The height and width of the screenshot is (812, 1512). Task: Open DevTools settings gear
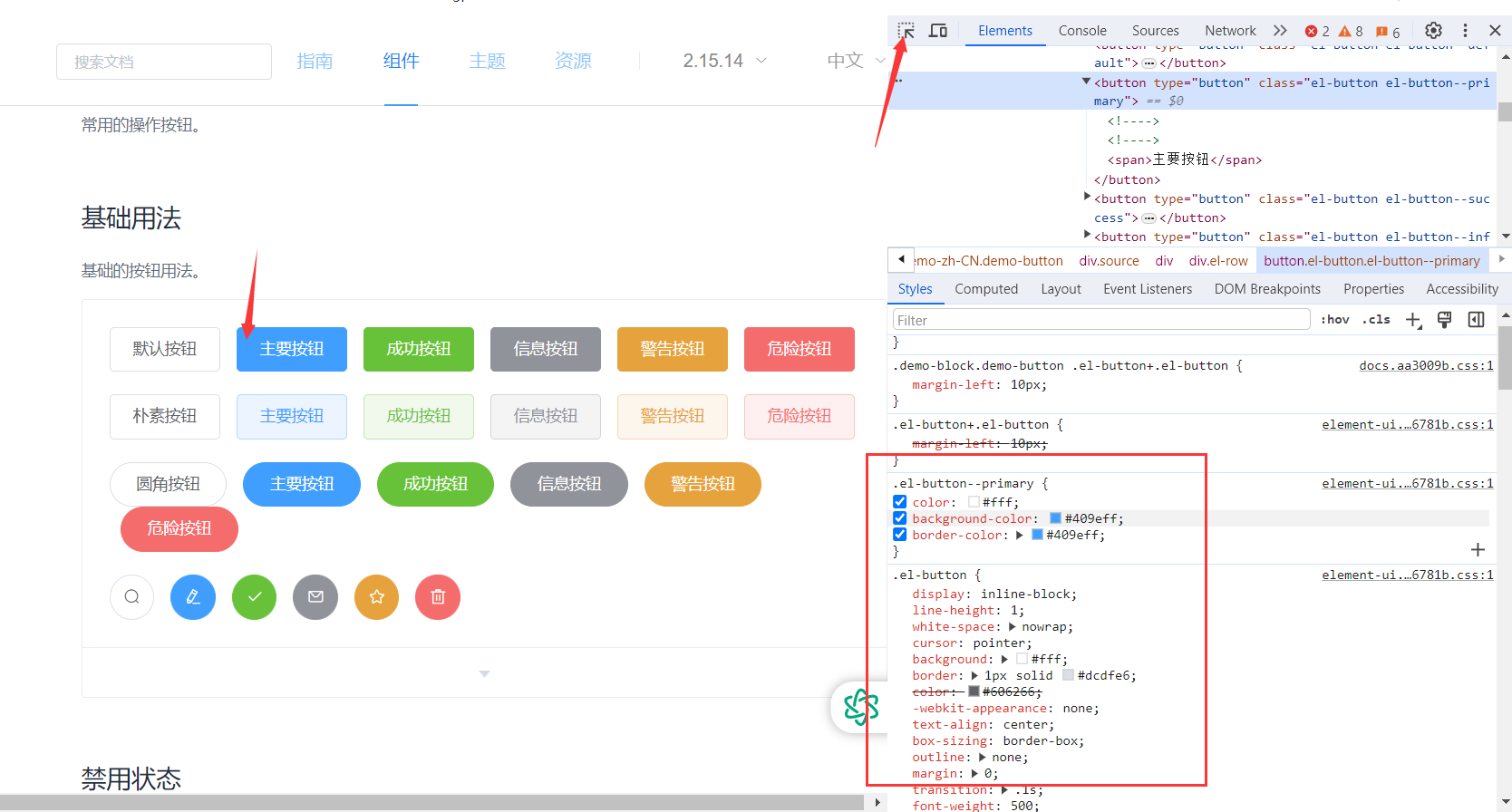[1433, 31]
